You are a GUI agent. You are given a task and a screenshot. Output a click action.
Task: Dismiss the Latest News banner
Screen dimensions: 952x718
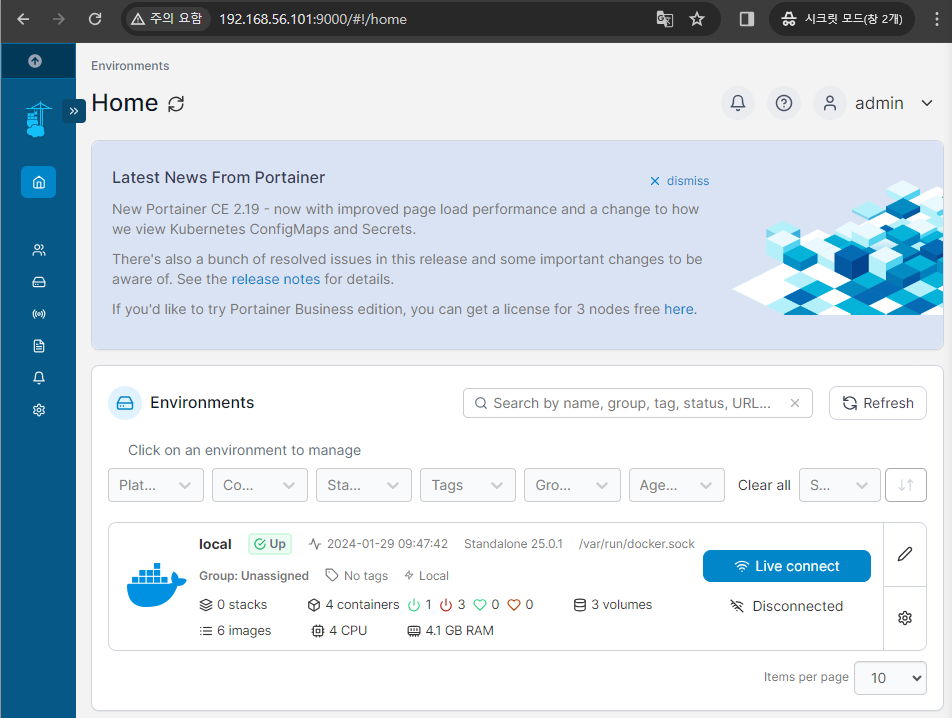tap(679, 181)
